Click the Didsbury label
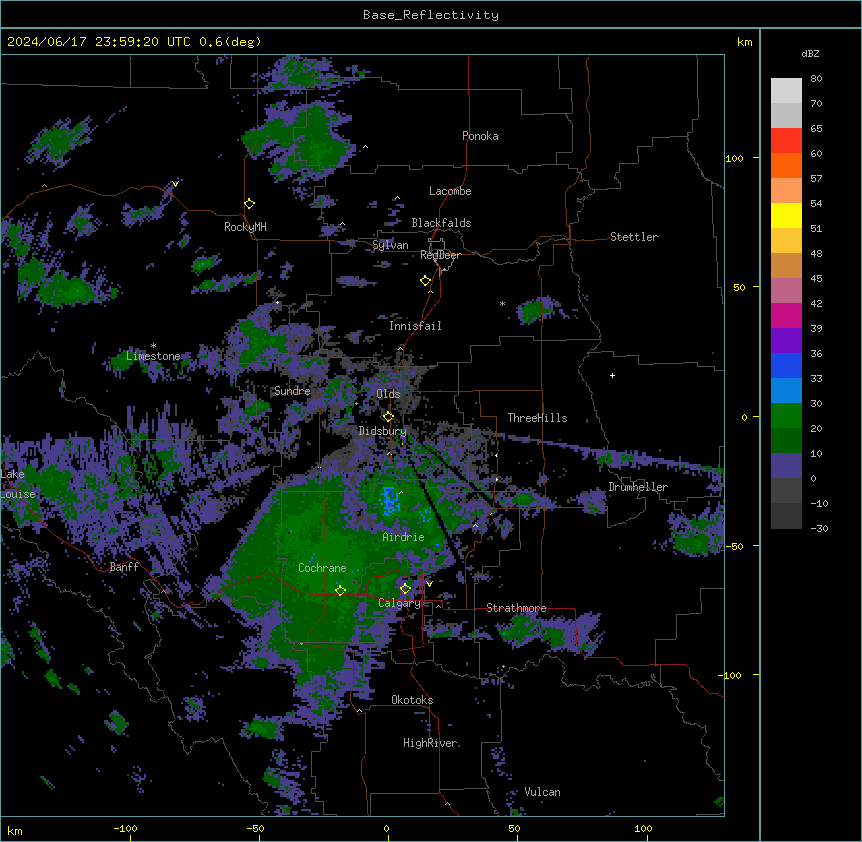This screenshot has width=862, height=842. (x=382, y=431)
